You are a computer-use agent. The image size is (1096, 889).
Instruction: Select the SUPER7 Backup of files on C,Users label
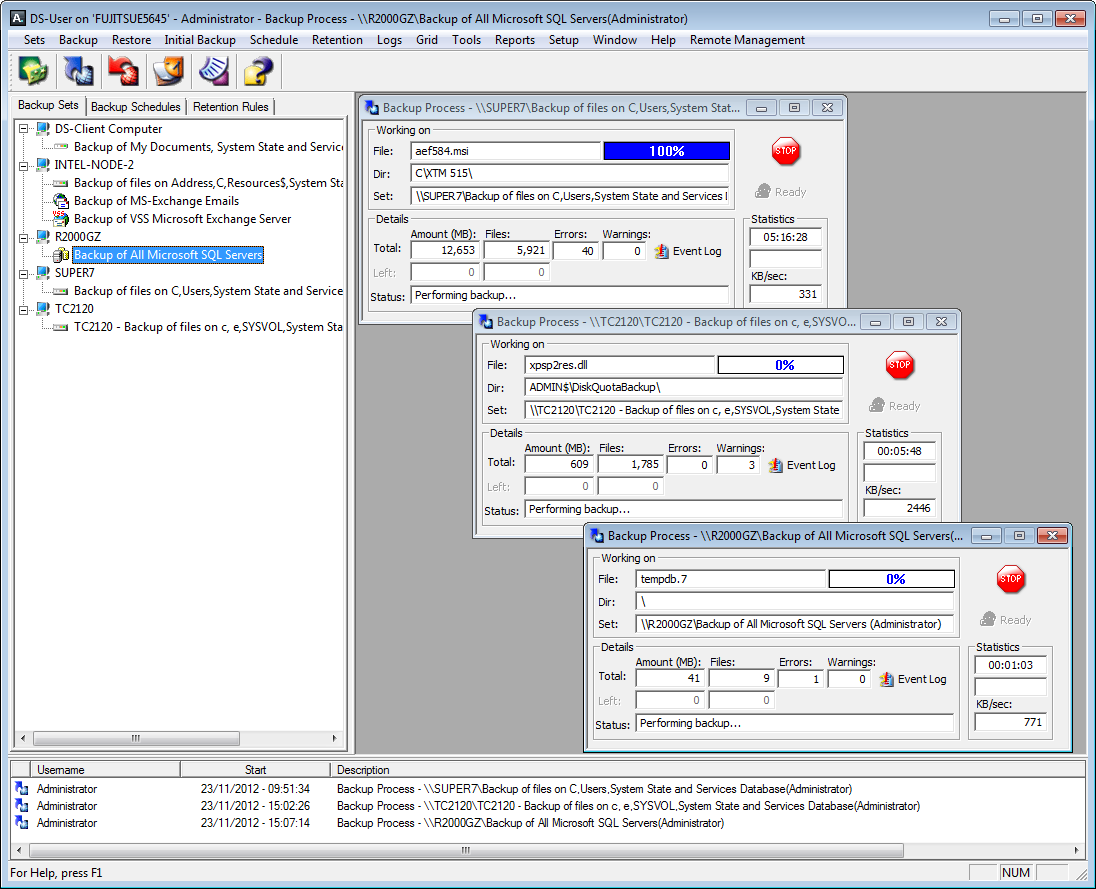point(208,291)
